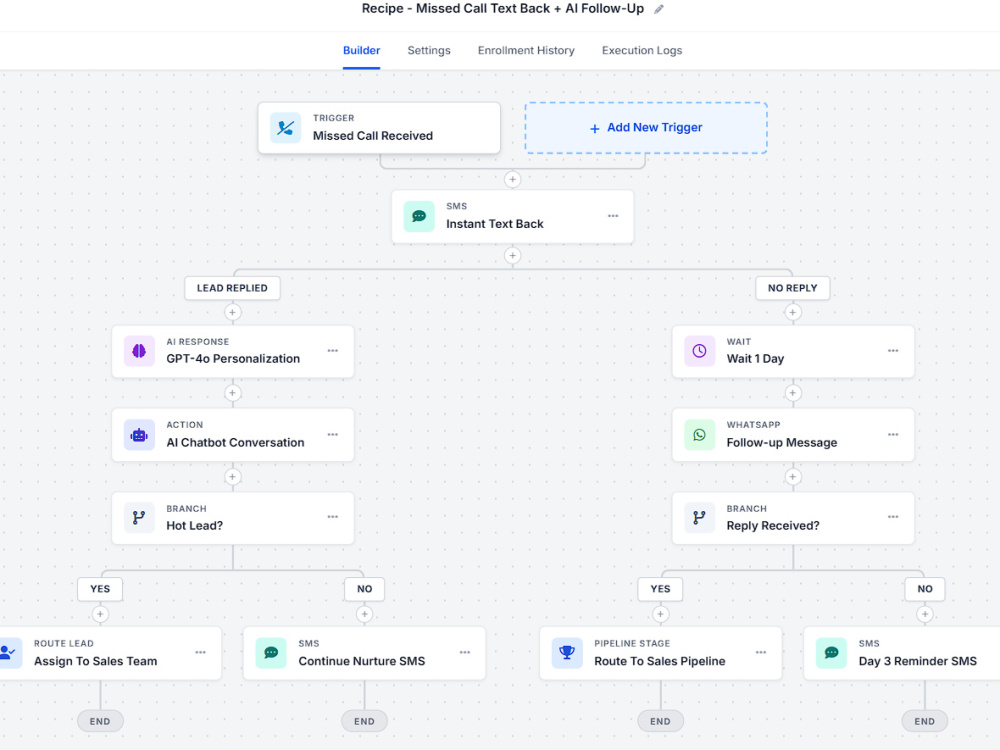This screenshot has width=1000, height=750.
Task: Add a step below Wait 1 Day
Action: (x=792, y=393)
